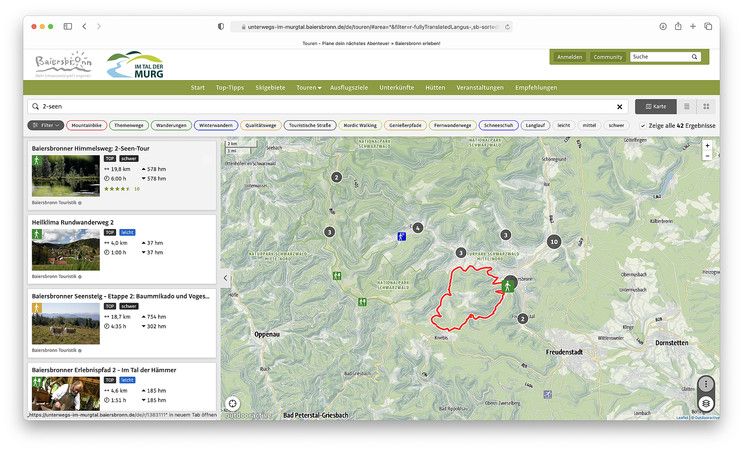
Task: Click the Anmelden button
Action: click(570, 57)
